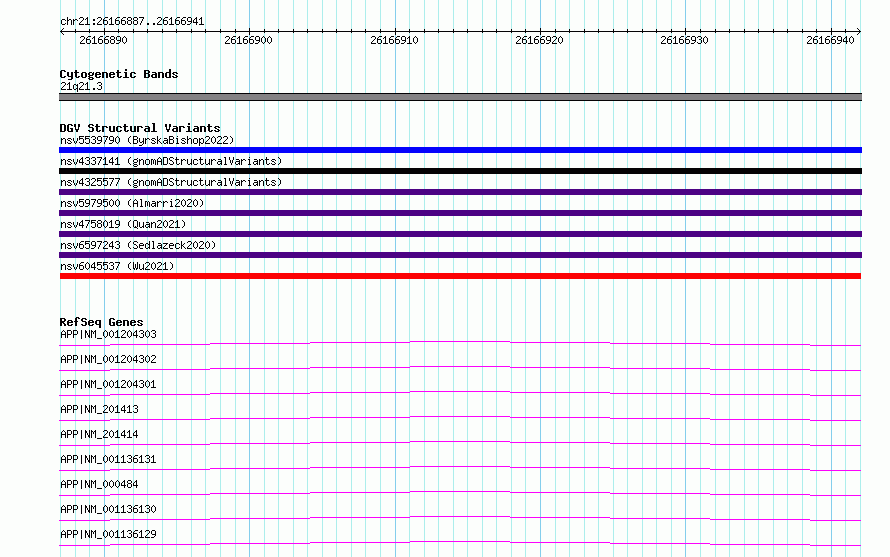Select the RefSeq Genes track title
890x557 pixels.
101,322
